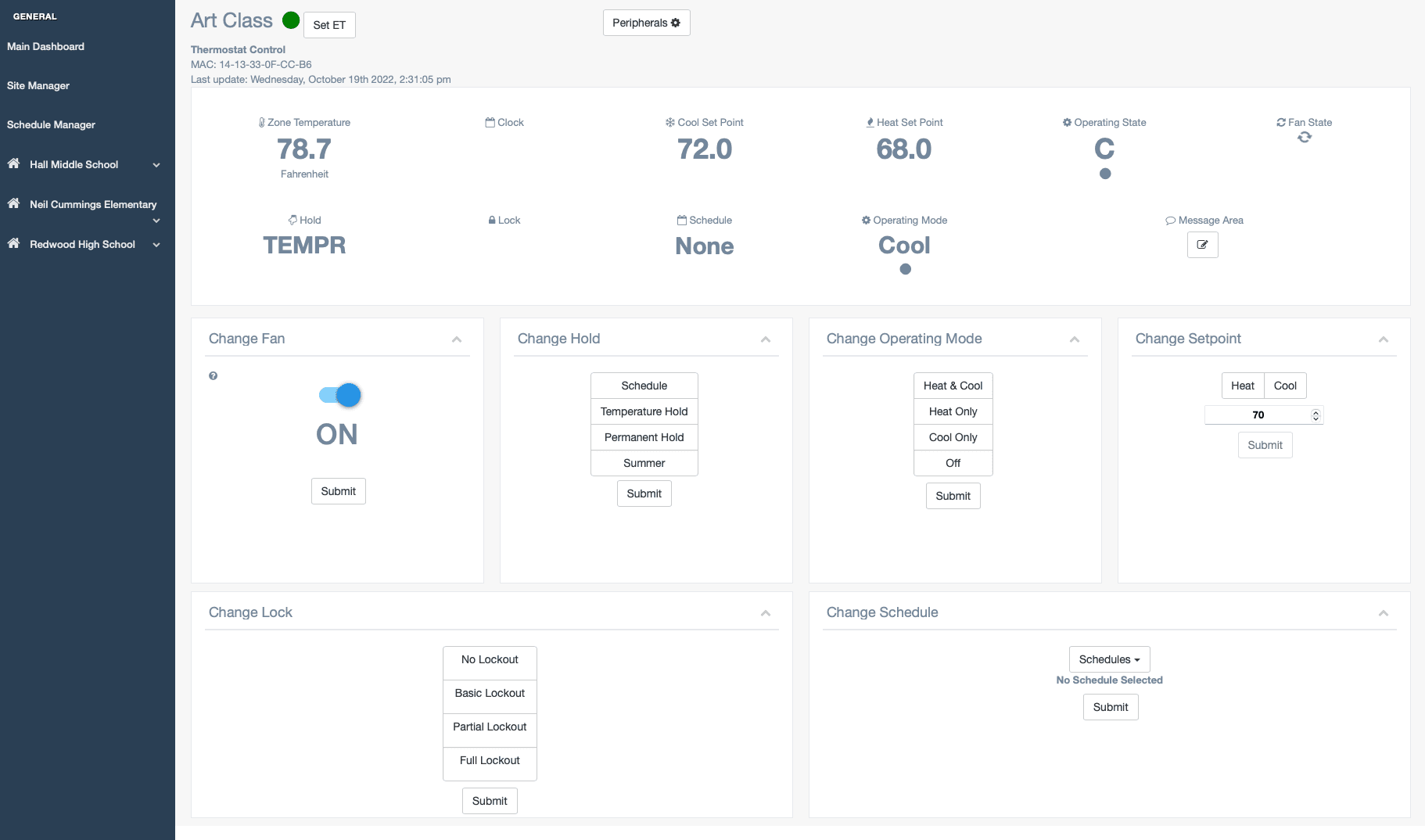Click the Change Fan help question icon
Screen dimensions: 1425x840
[x=213, y=376]
